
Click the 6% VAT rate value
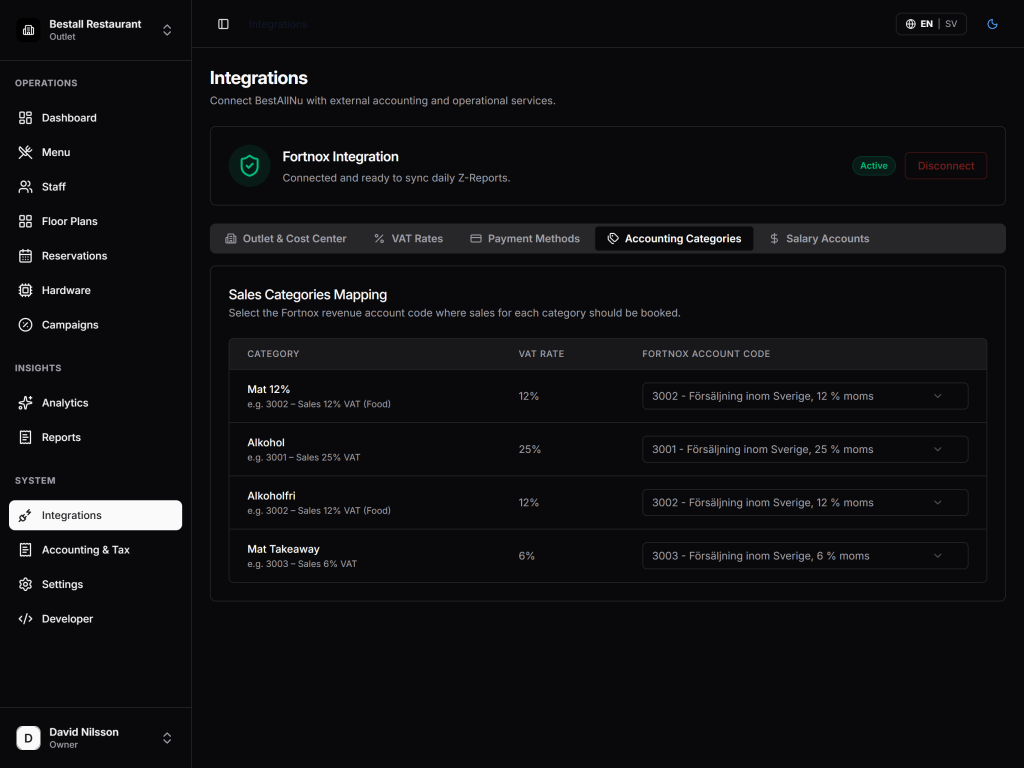click(x=526, y=556)
